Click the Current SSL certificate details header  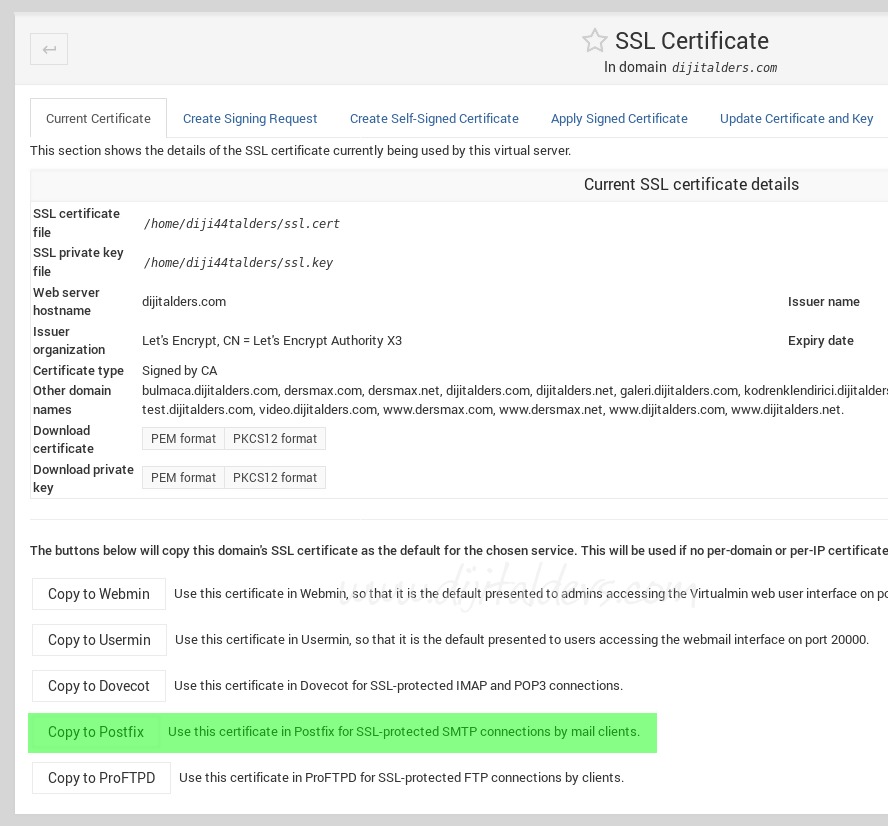coord(691,185)
